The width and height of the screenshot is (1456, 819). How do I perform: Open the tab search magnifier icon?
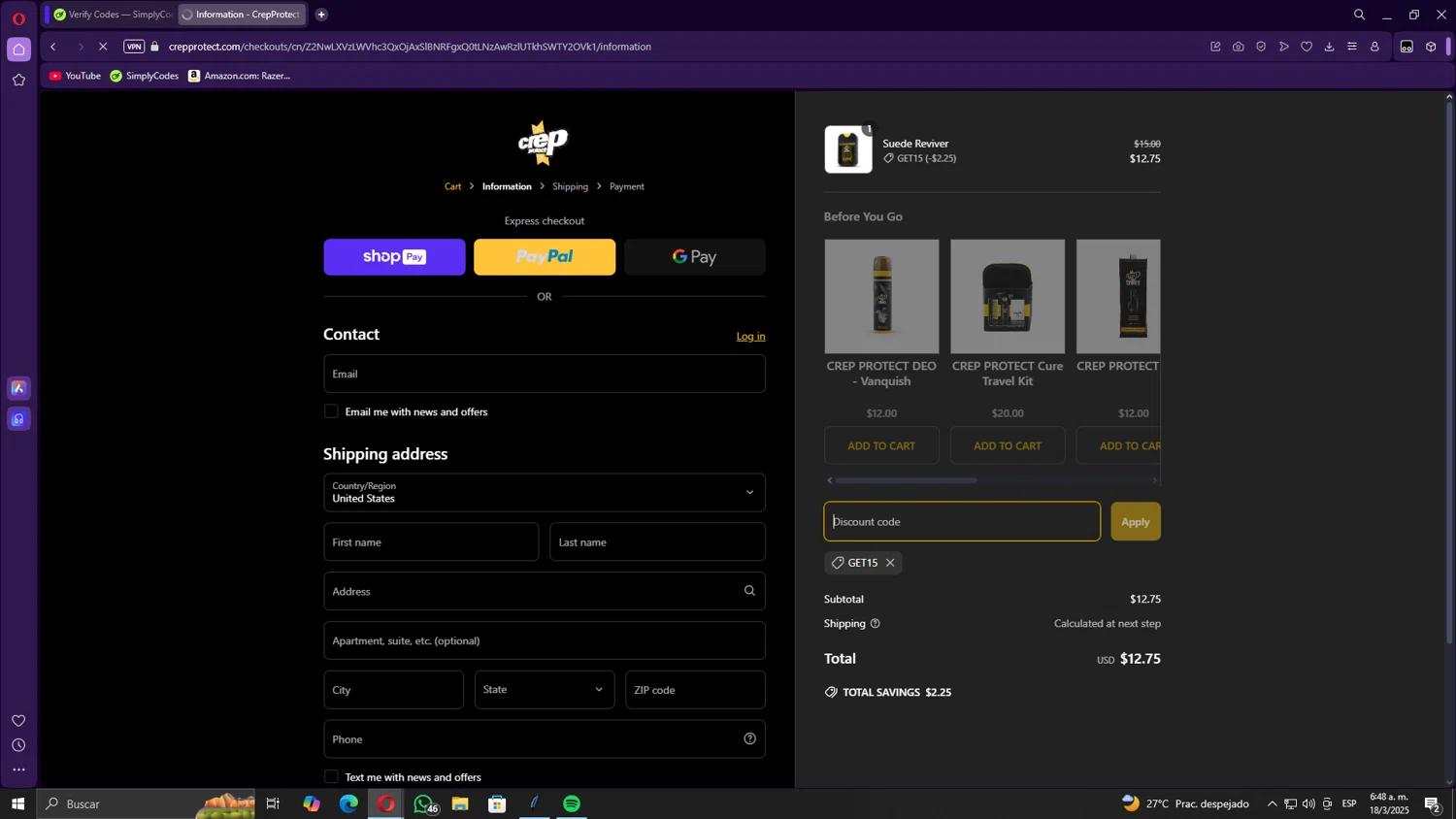point(1359,15)
